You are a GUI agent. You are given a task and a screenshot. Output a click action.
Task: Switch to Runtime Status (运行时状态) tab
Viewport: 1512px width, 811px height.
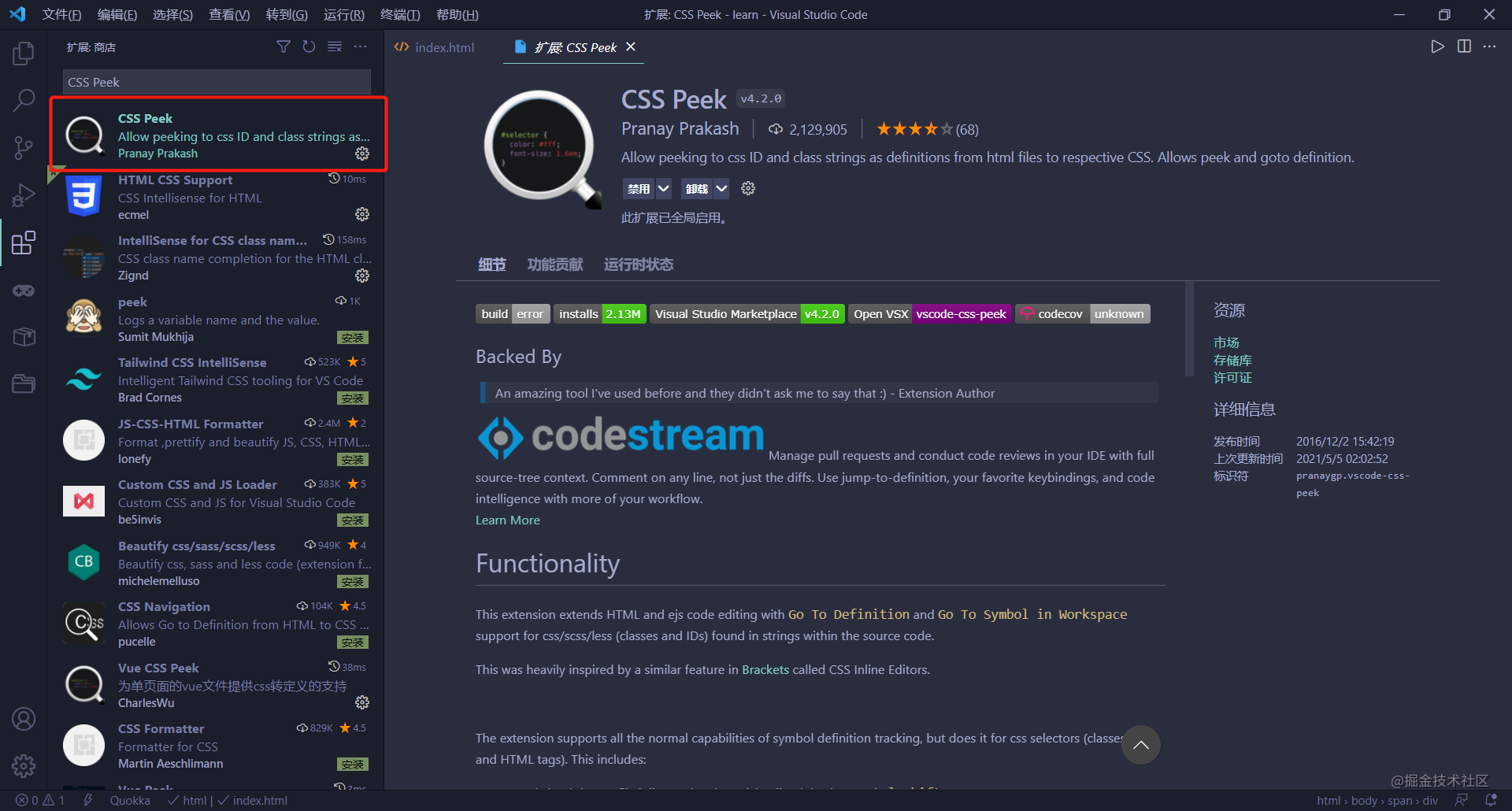(639, 265)
